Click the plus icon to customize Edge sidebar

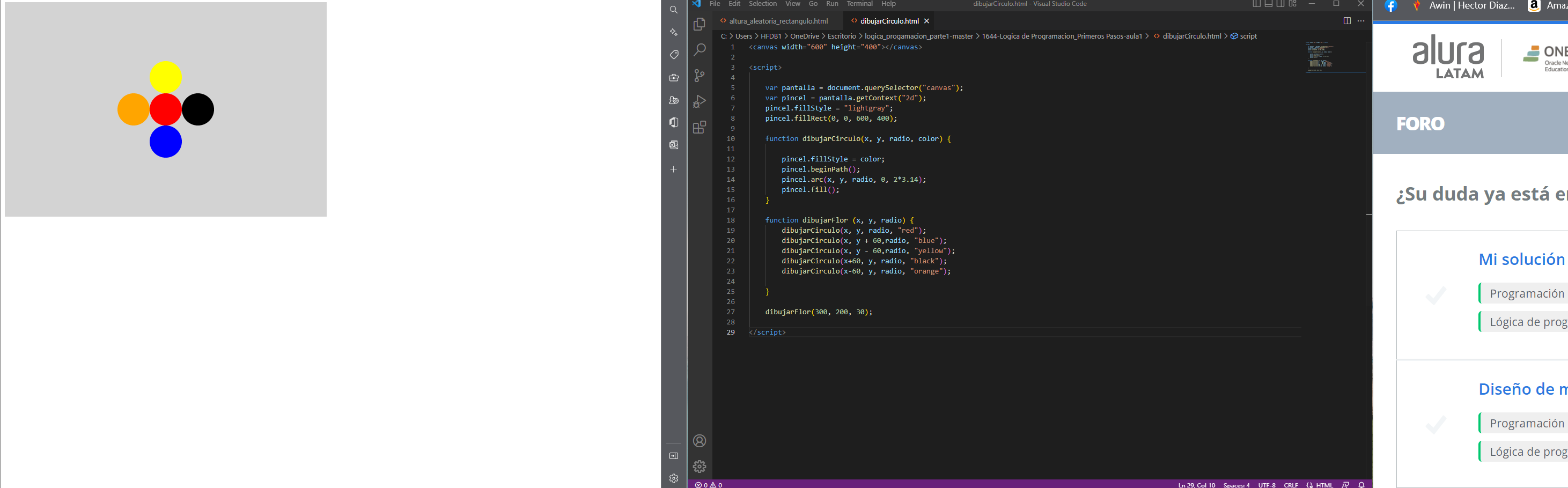click(x=673, y=169)
